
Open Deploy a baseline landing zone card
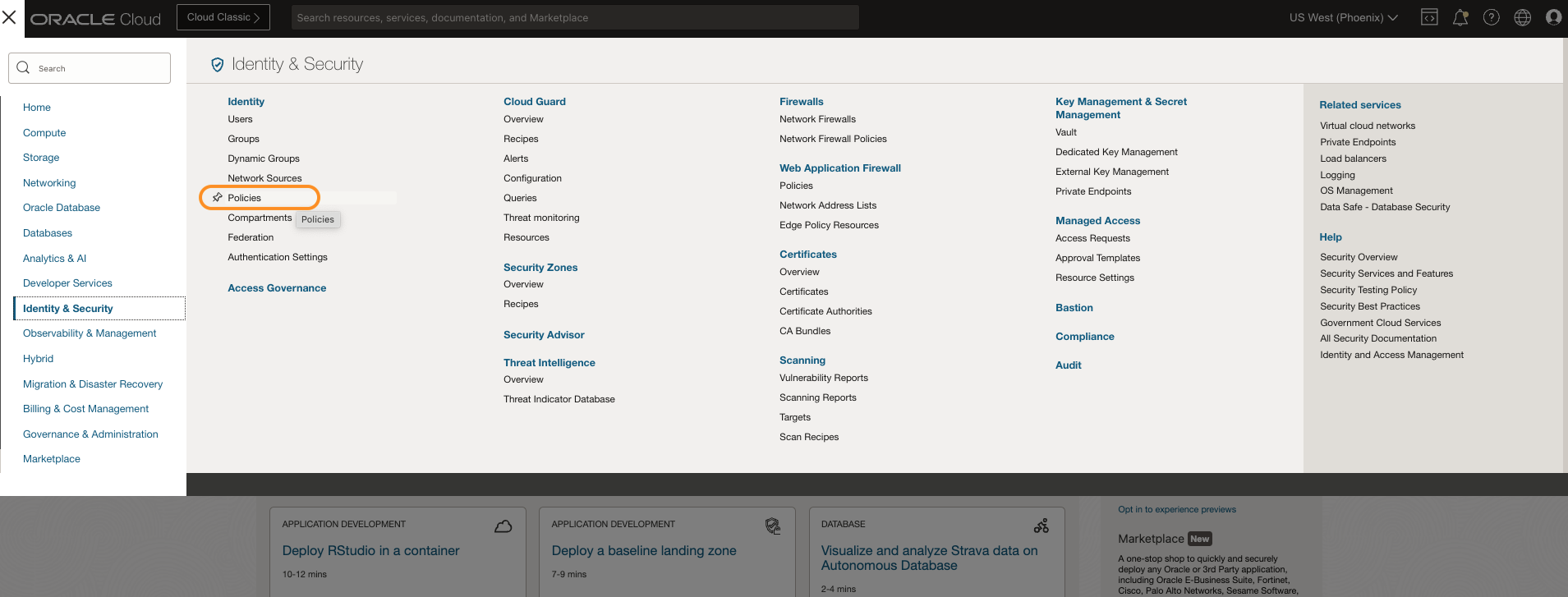[x=644, y=551]
